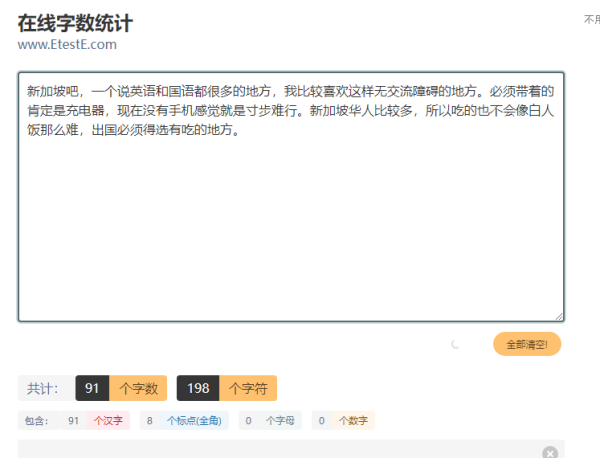This screenshot has width=600, height=458.
Task: Click the textarea resize handle corner
Action: 559,316
